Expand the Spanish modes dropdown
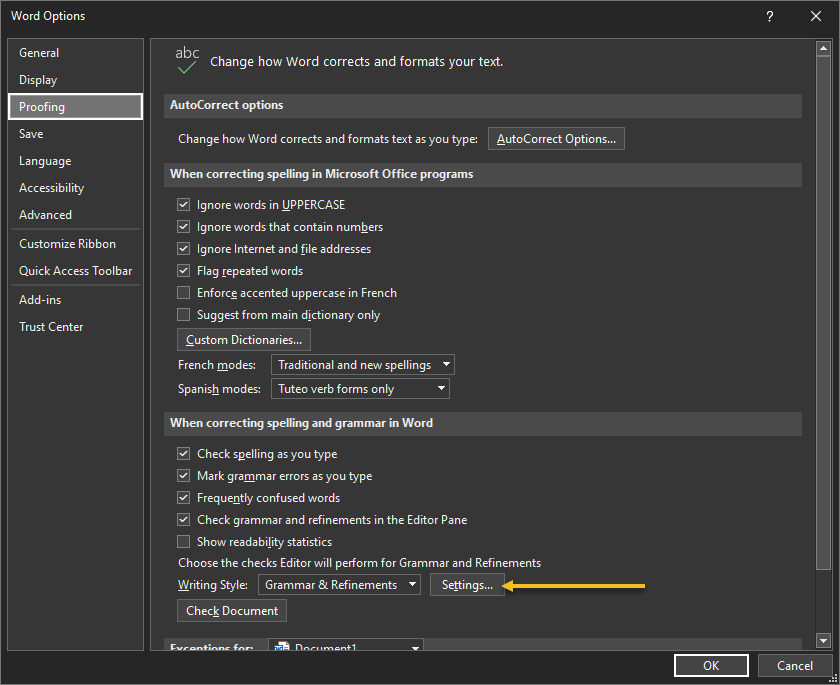The width and height of the screenshot is (840, 685). tap(360, 389)
